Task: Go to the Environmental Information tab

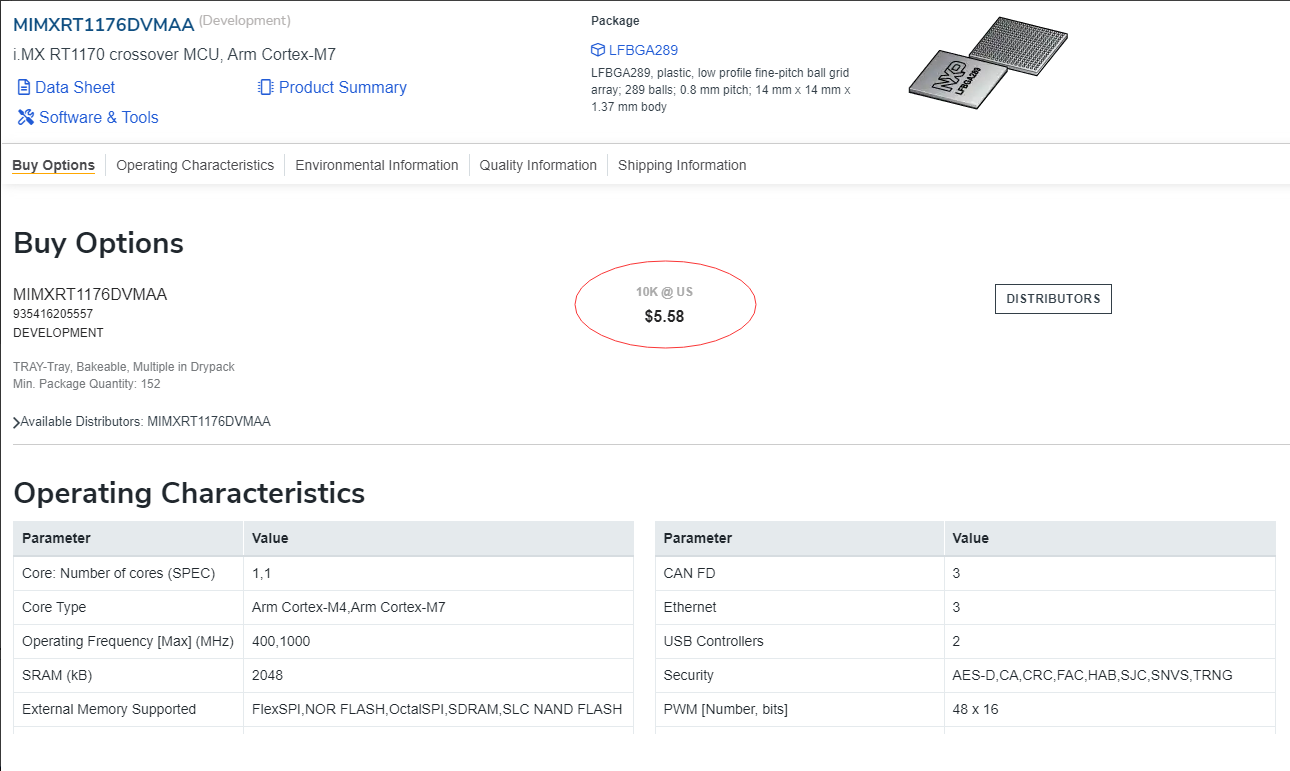Action: point(377,165)
